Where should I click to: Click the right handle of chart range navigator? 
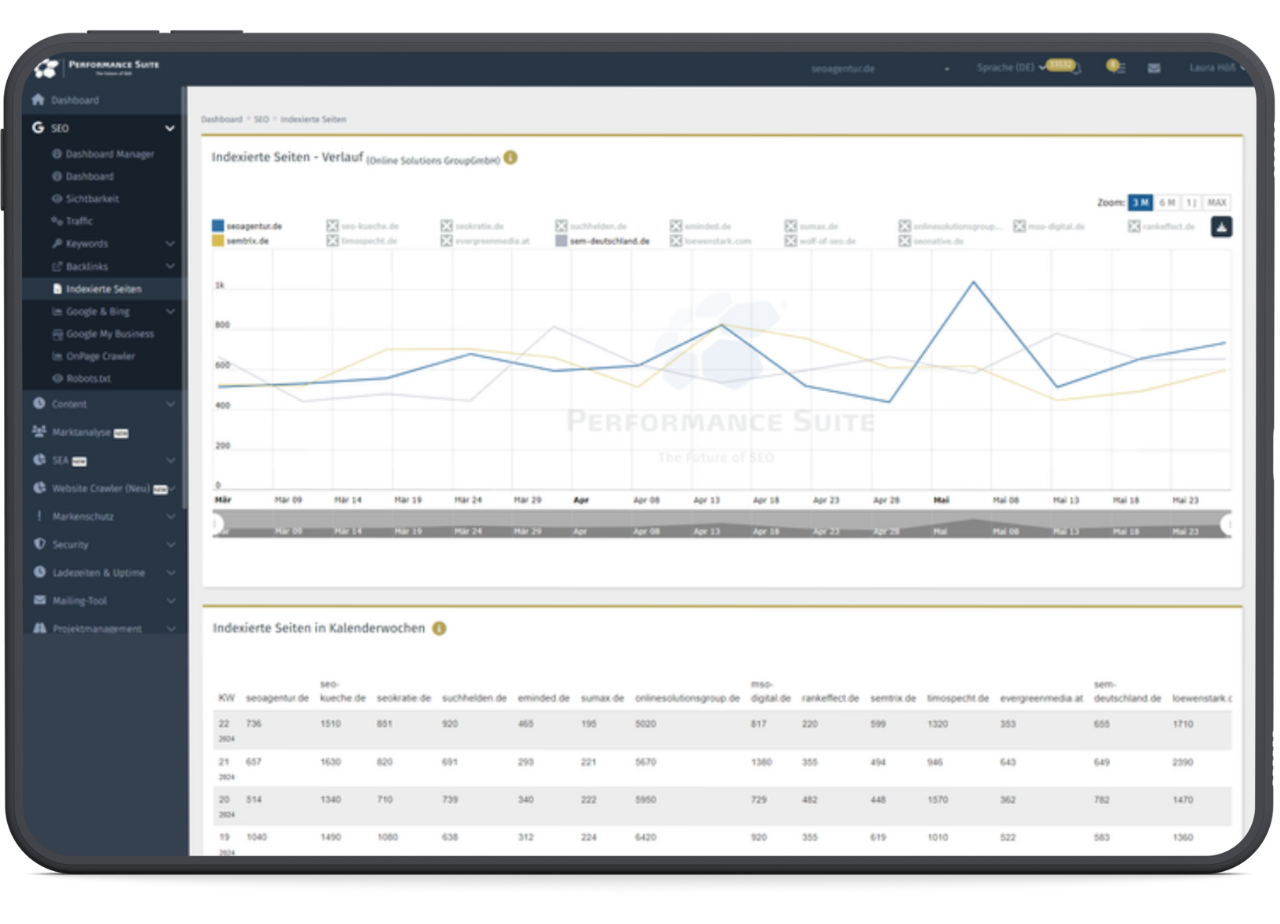[1228, 523]
